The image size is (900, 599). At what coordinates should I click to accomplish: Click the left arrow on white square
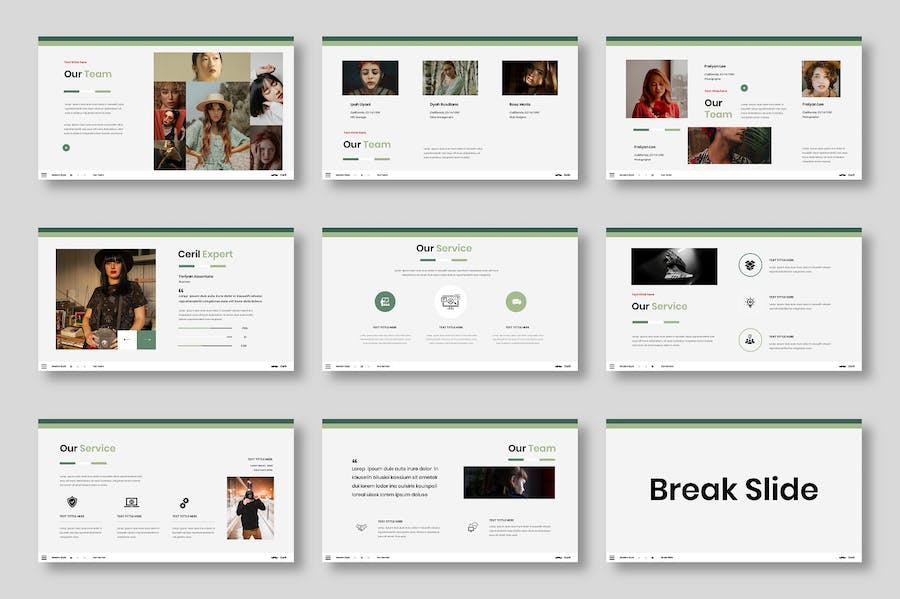pos(127,340)
